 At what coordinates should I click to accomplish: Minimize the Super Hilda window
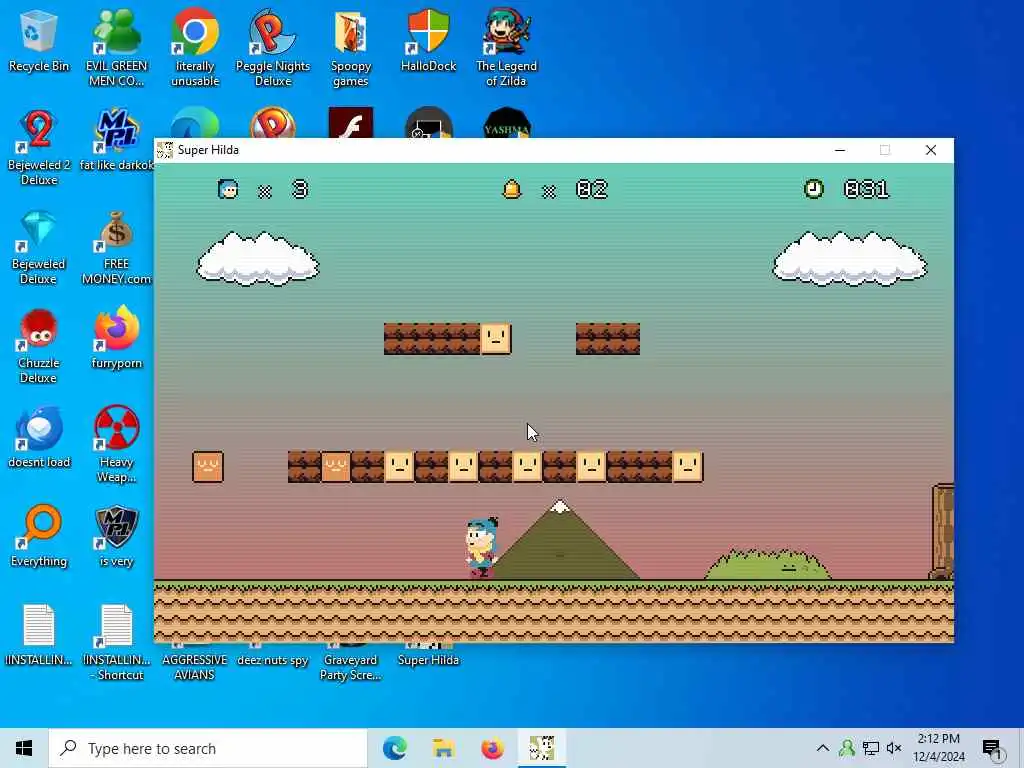pos(840,150)
